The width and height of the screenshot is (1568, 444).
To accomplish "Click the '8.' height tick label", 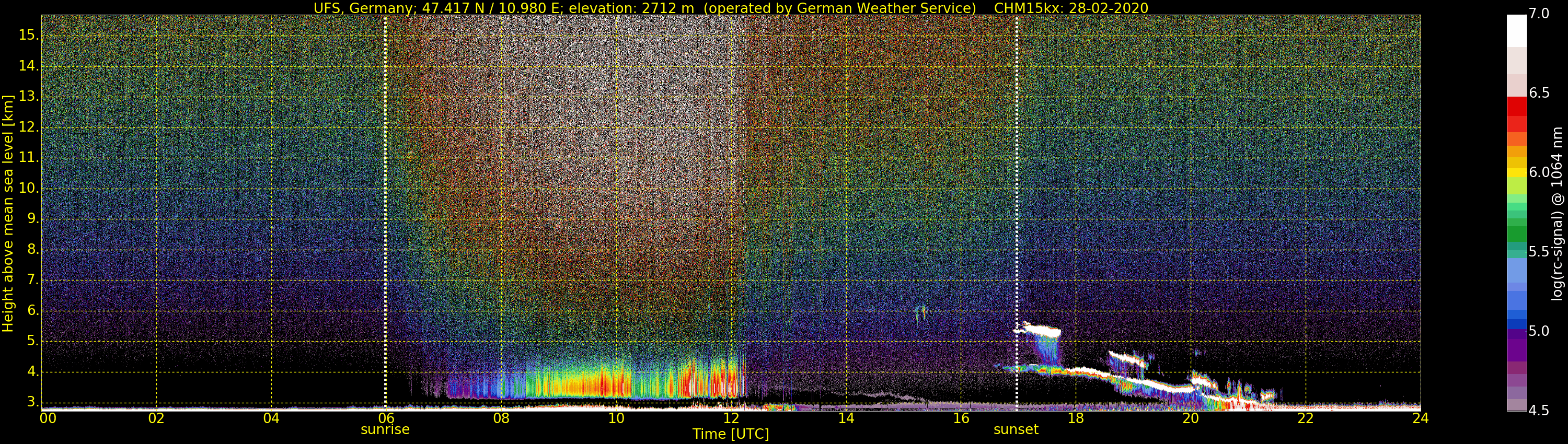I will point(32,249).
